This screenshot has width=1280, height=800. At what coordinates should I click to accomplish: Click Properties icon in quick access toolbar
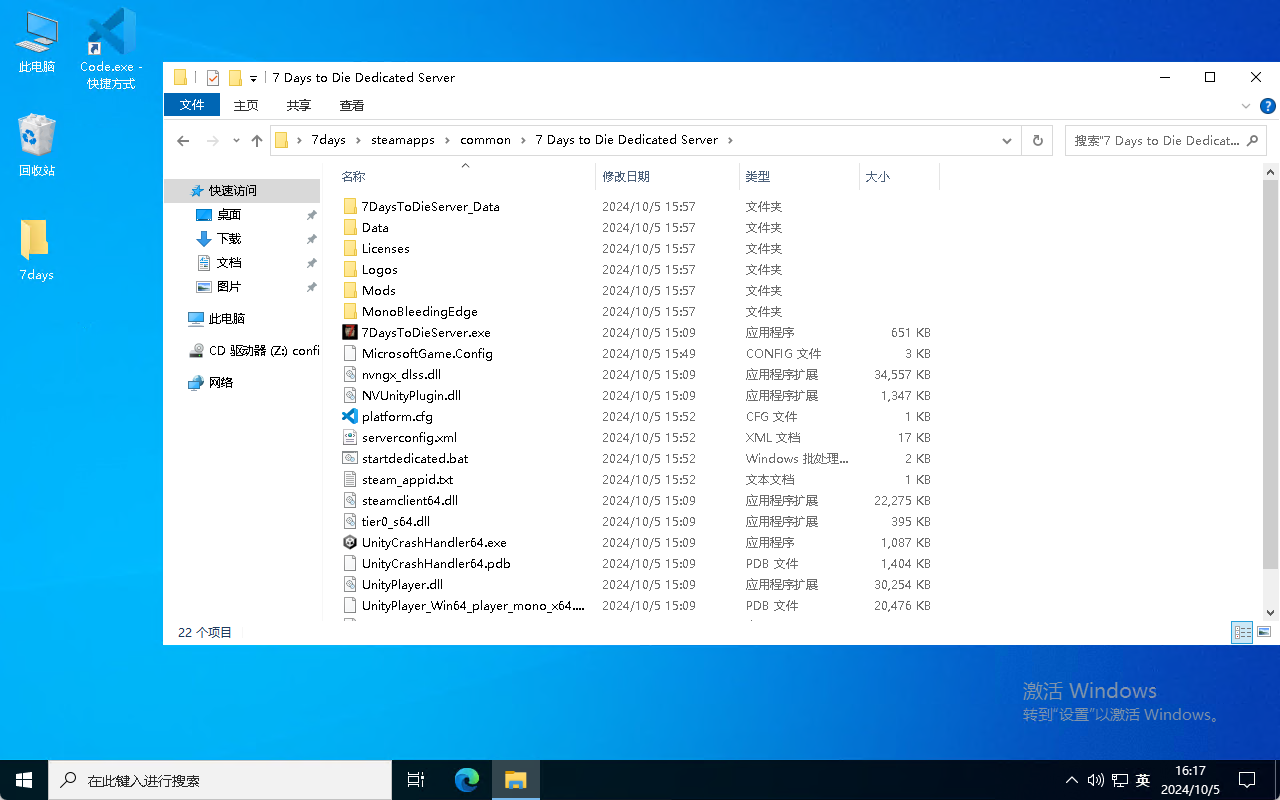tap(213, 77)
